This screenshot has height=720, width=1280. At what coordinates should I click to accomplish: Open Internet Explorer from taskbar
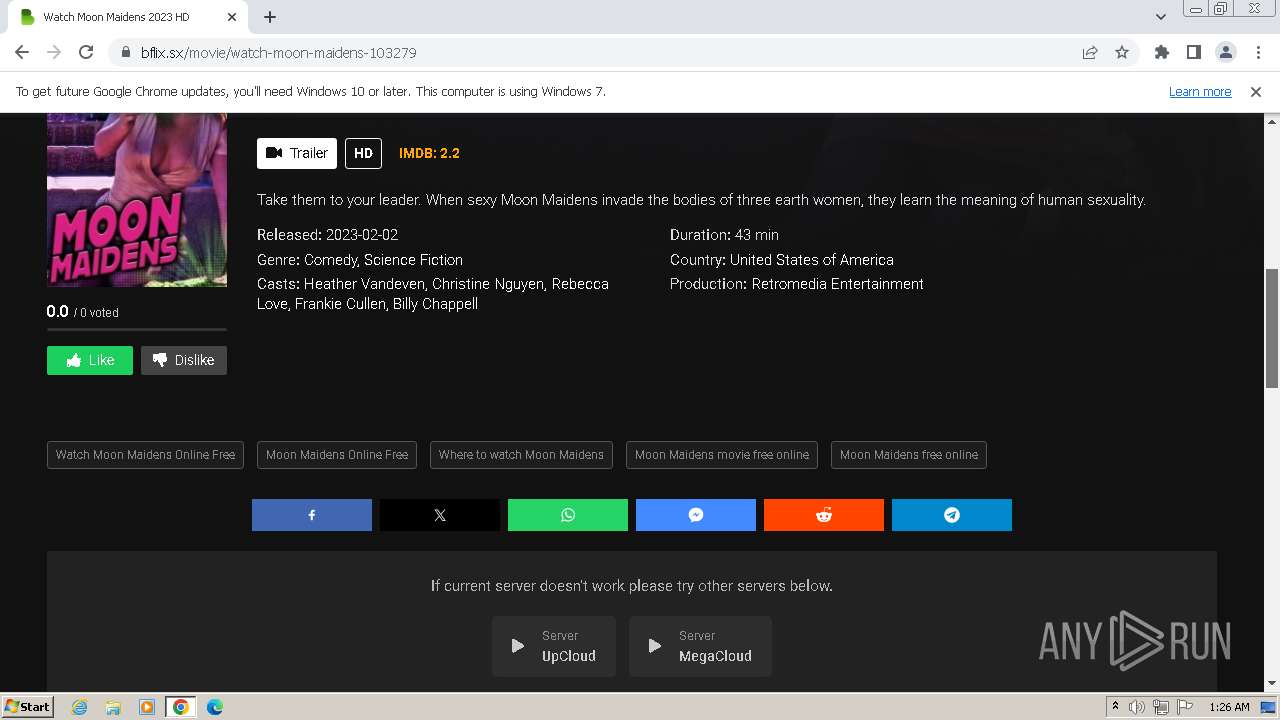click(x=80, y=707)
